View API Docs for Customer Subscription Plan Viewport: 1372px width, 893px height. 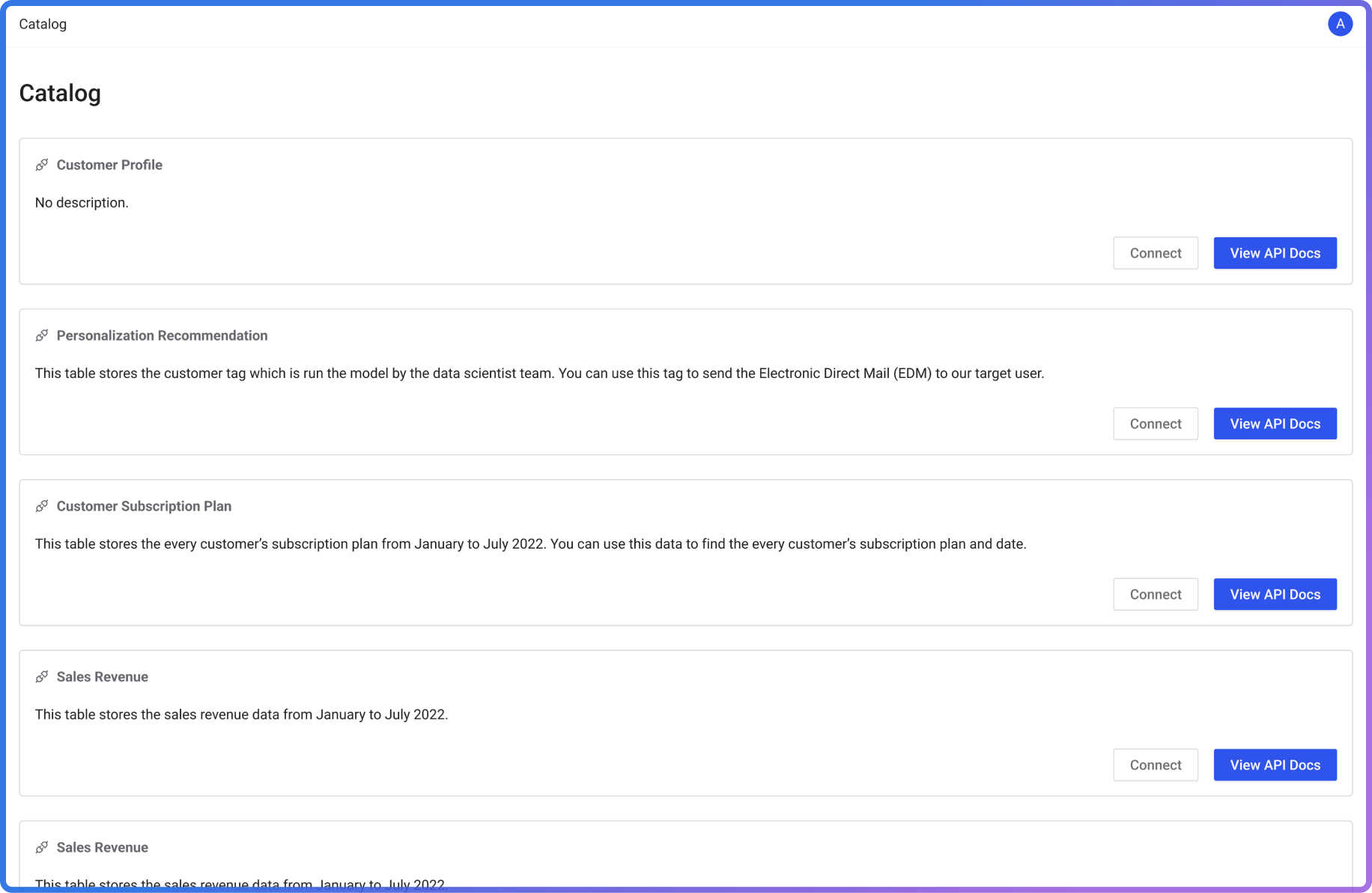click(x=1275, y=594)
